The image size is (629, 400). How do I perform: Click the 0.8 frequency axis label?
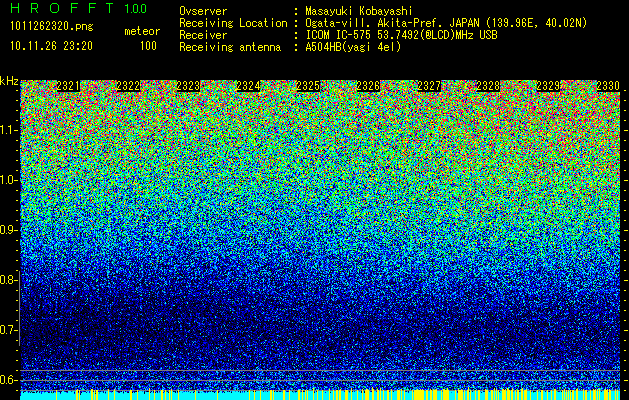pos(8,280)
